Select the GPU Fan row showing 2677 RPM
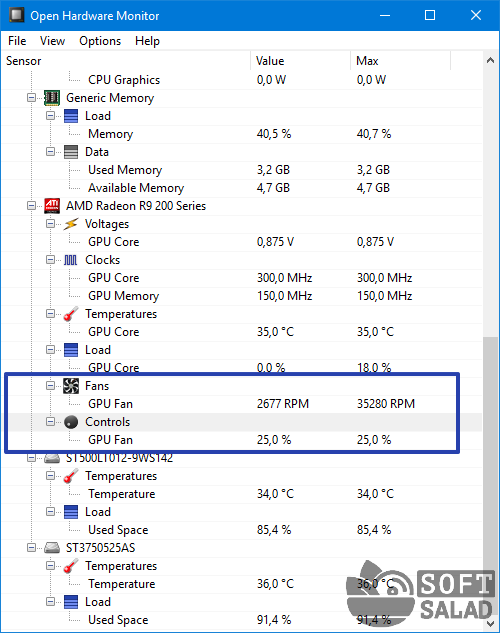This screenshot has width=500, height=633. (241, 404)
